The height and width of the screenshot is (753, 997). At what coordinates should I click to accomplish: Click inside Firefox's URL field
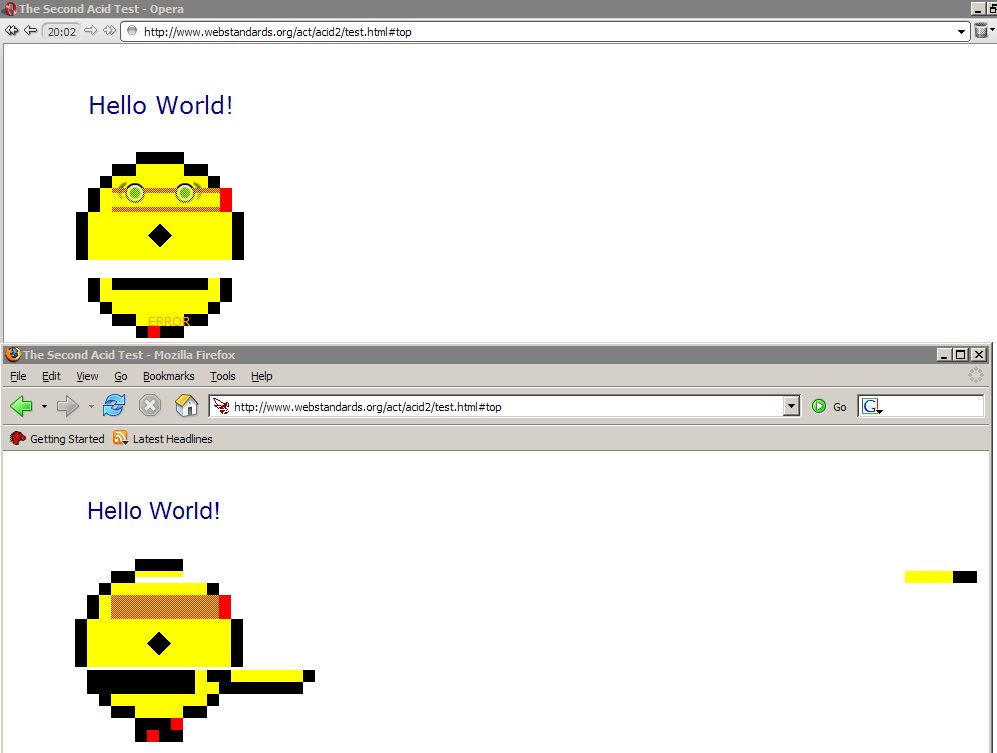point(506,406)
